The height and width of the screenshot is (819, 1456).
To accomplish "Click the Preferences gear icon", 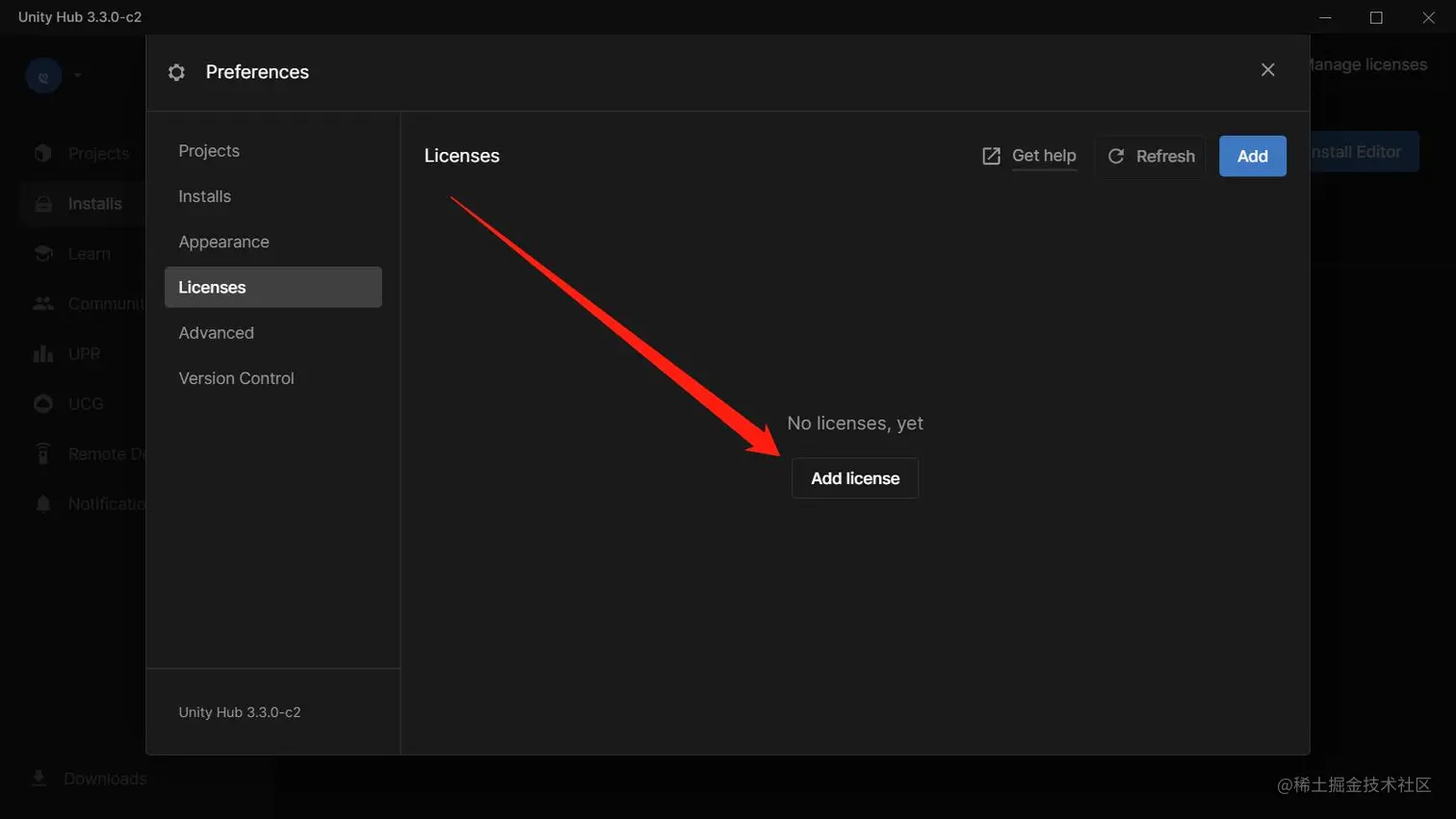I will tap(176, 72).
